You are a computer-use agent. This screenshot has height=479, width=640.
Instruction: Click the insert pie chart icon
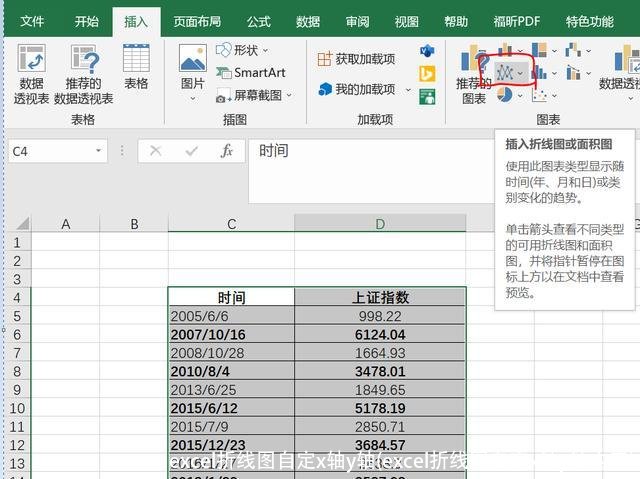coord(505,95)
